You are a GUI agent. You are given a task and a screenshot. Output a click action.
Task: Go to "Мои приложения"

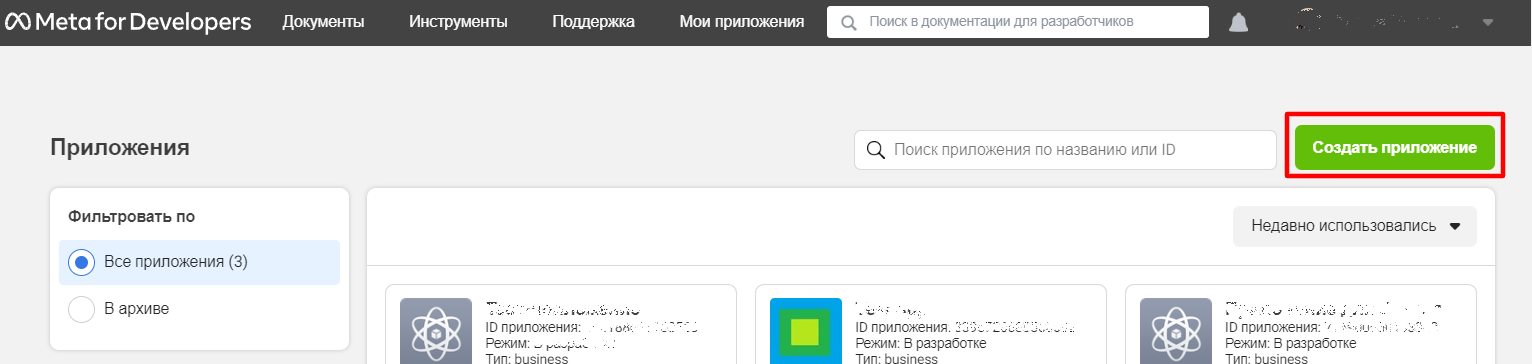[741, 21]
